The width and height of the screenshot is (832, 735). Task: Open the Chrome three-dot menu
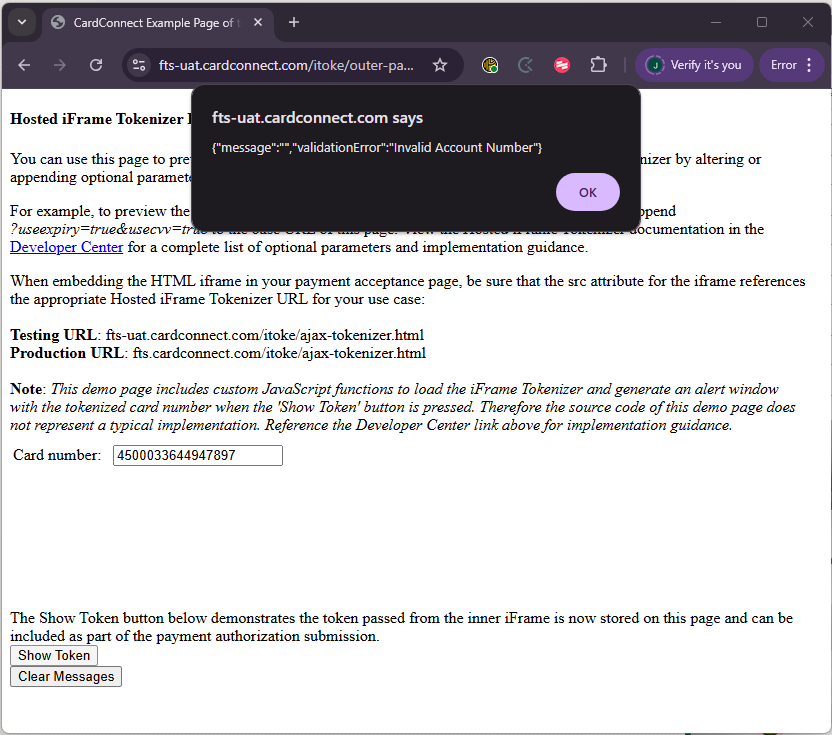tap(809, 65)
